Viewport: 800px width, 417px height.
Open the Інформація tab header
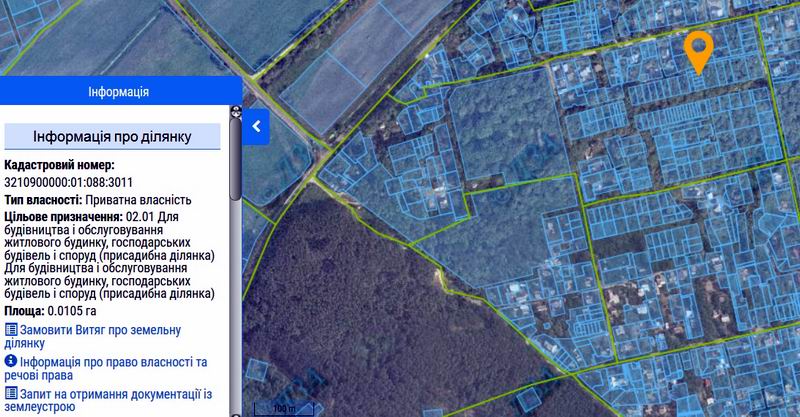pos(119,92)
